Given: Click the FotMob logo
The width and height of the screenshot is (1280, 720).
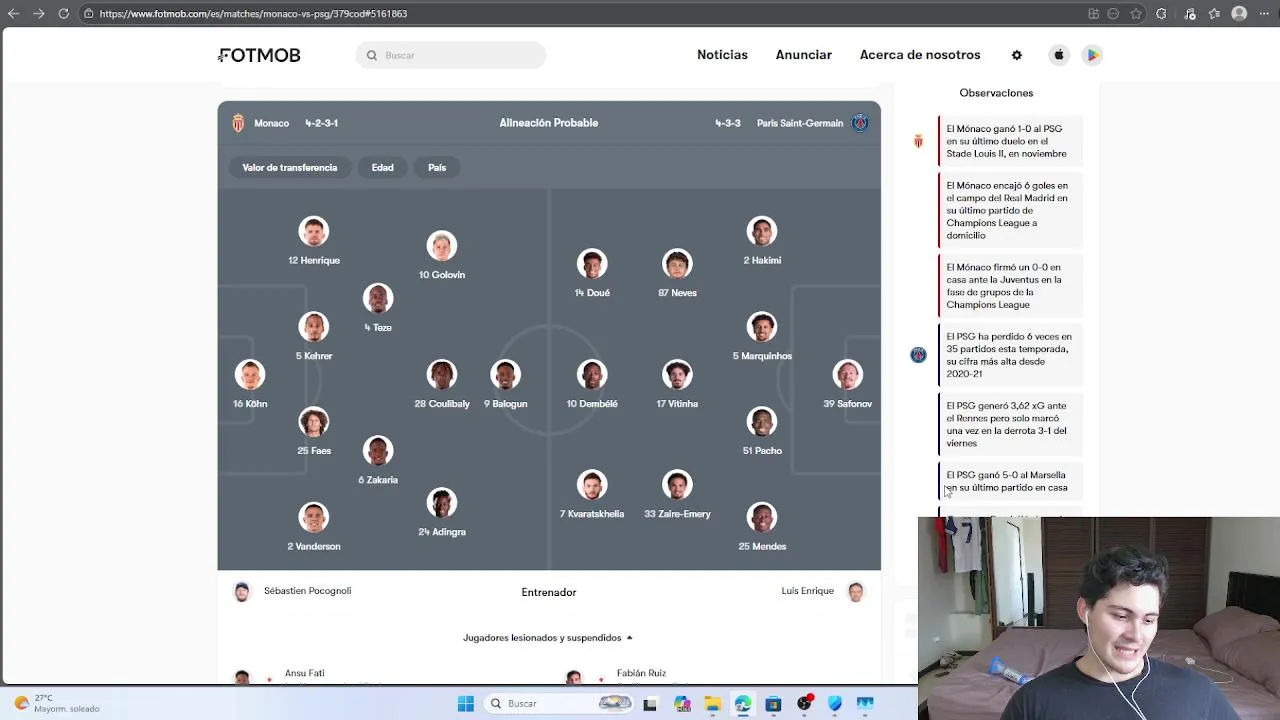Looking at the screenshot, I should pos(260,55).
